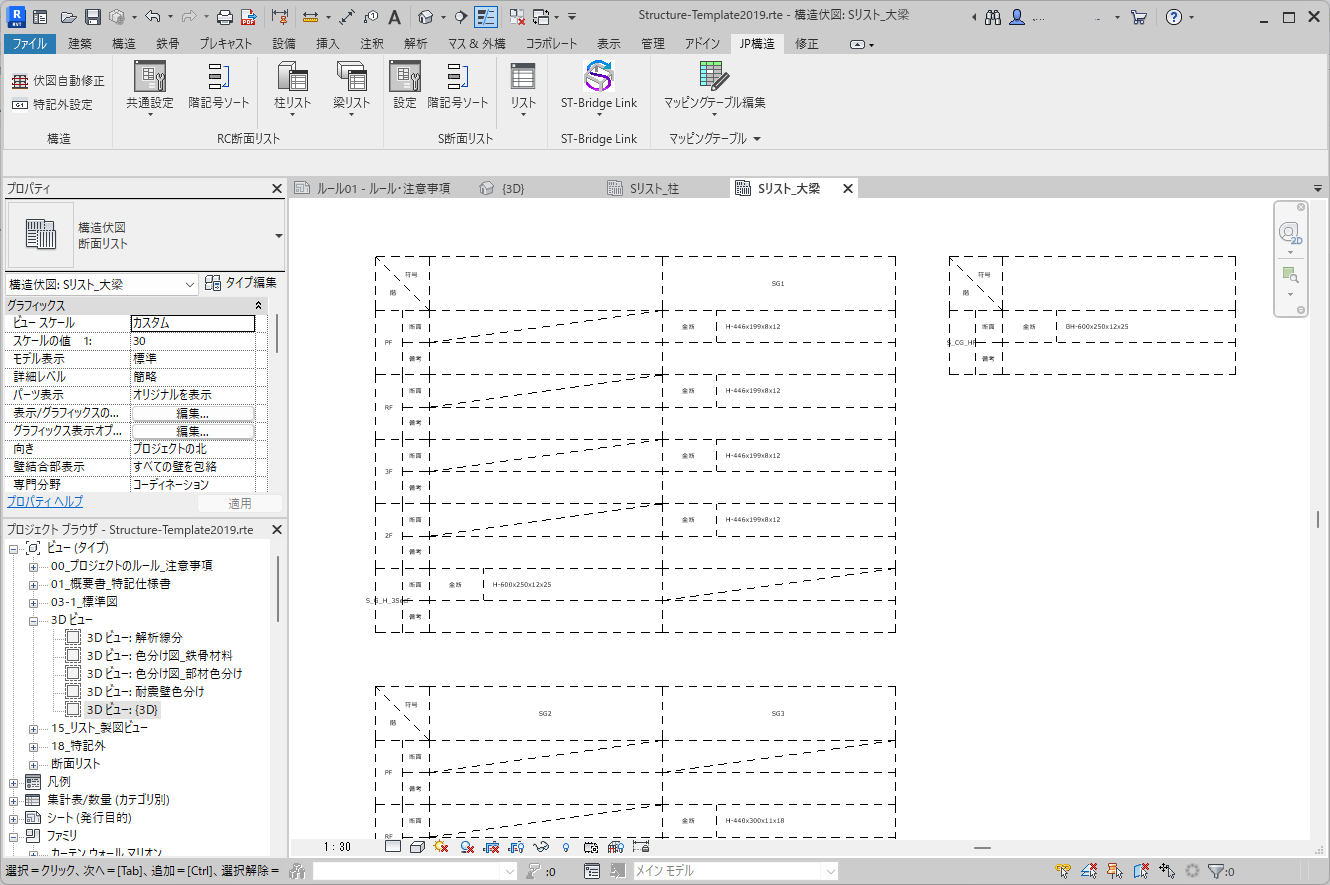The height and width of the screenshot is (885, 1330).
Task: Open マッピングテーブル編集 tool
Action: click(712, 80)
